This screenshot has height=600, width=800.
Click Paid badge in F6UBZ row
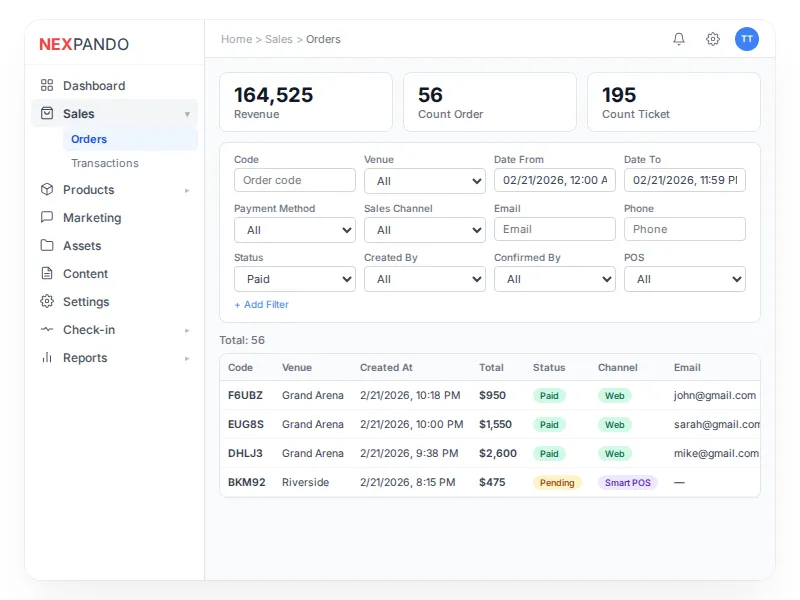(549, 395)
